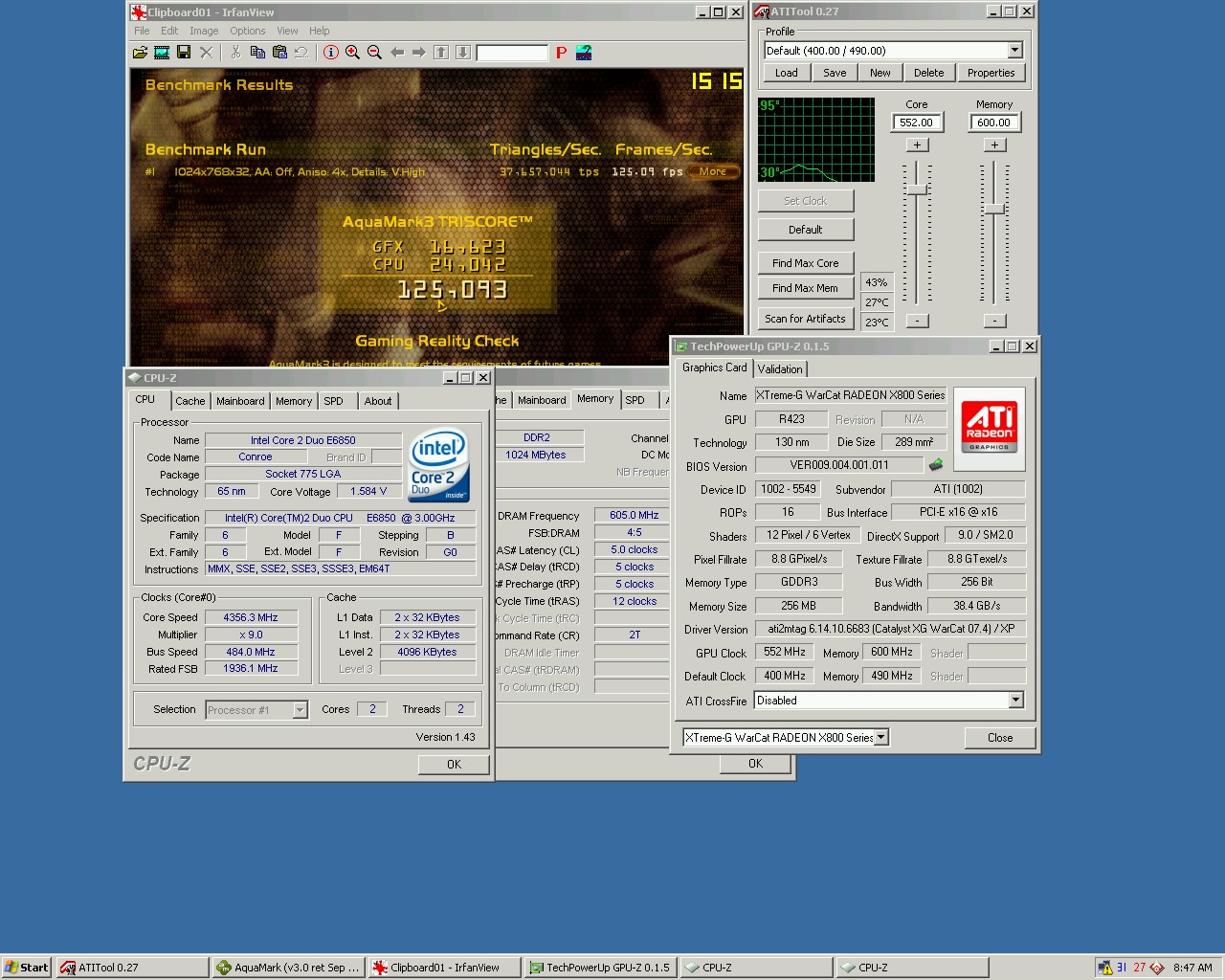The image size is (1225, 980).
Task: Increase Memory clock with plus button
Action: point(994,145)
